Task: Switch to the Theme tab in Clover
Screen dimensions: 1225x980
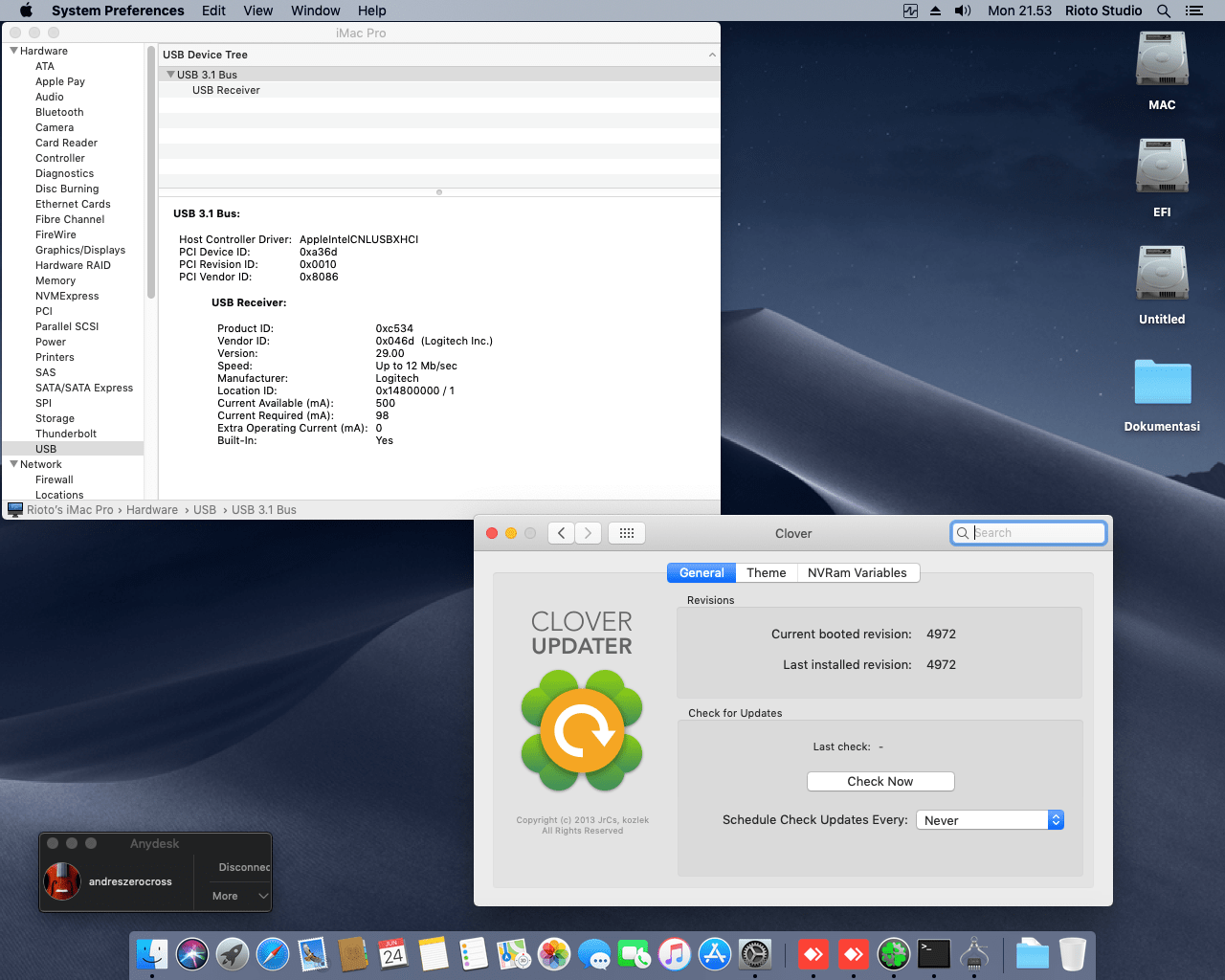Action: pyautogui.click(x=767, y=572)
